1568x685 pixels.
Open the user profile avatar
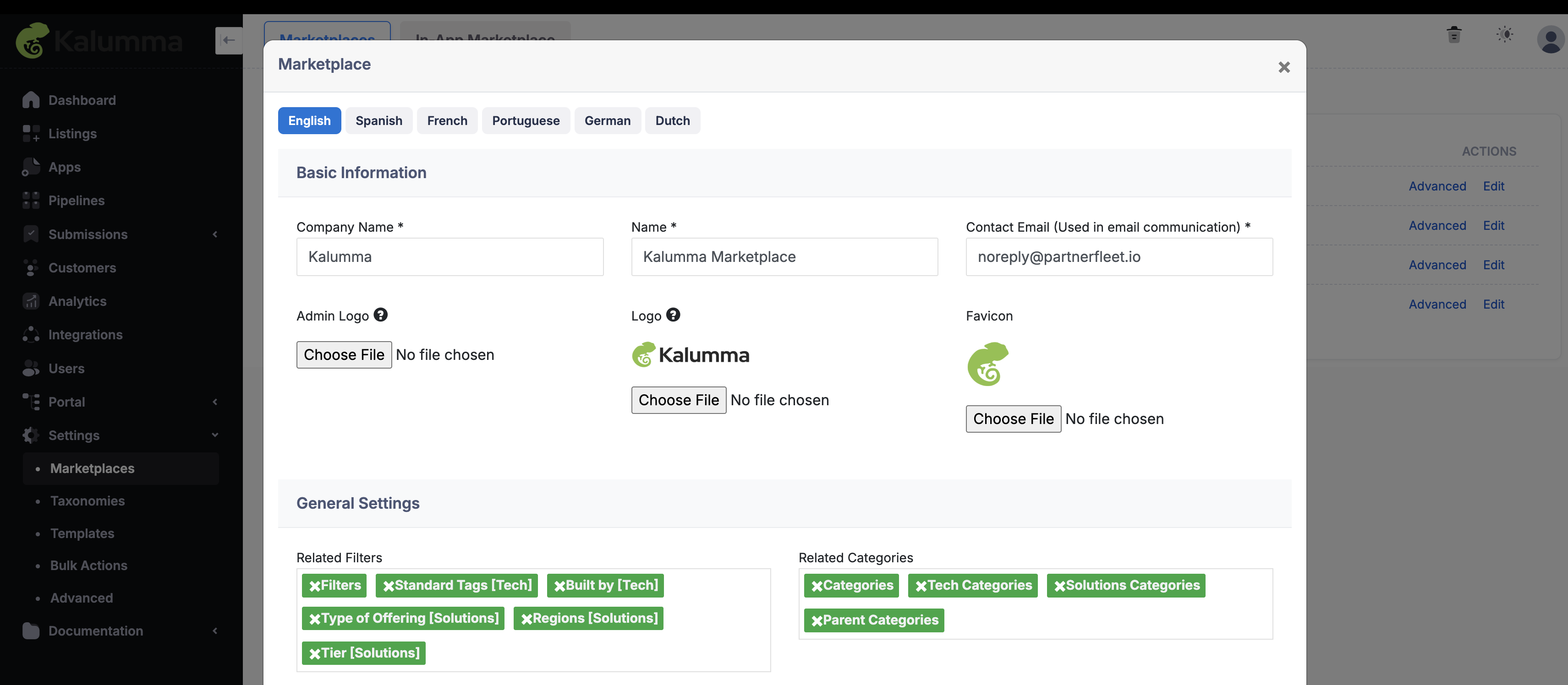[1551, 39]
